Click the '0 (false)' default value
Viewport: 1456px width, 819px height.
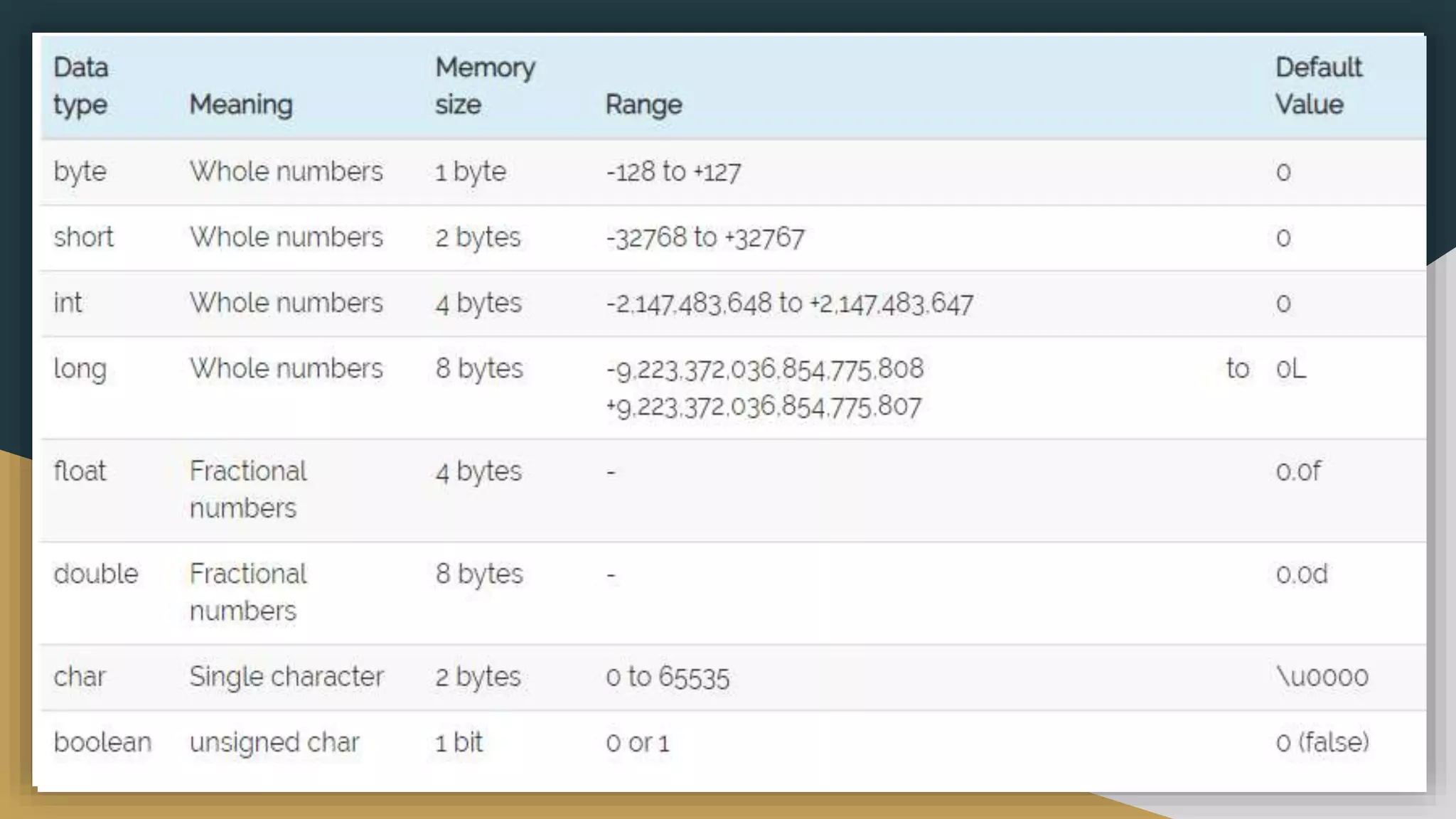click(1322, 742)
